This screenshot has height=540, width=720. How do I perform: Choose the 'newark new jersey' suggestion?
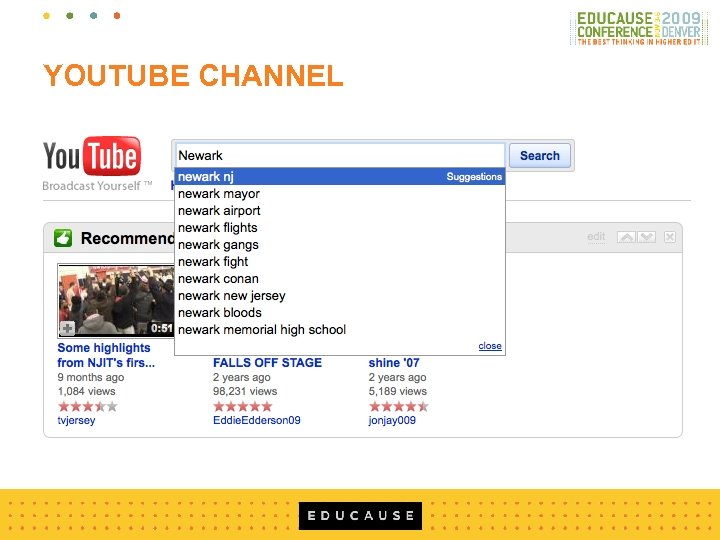pos(340,296)
